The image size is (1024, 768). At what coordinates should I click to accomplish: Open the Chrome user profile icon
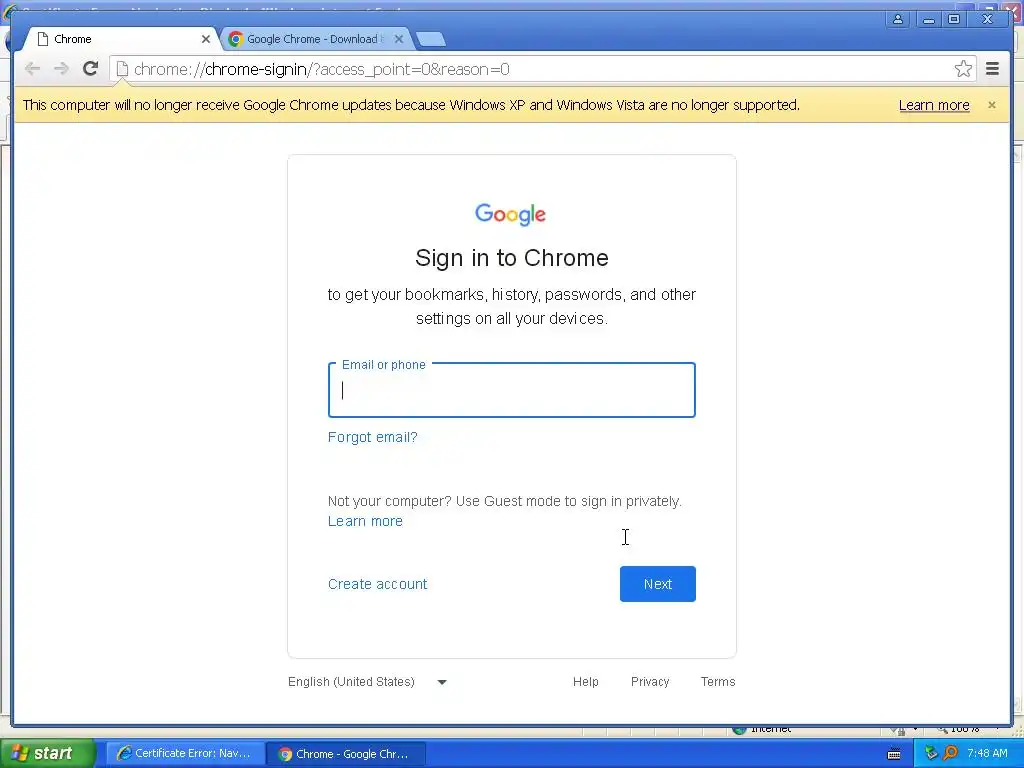(x=898, y=20)
